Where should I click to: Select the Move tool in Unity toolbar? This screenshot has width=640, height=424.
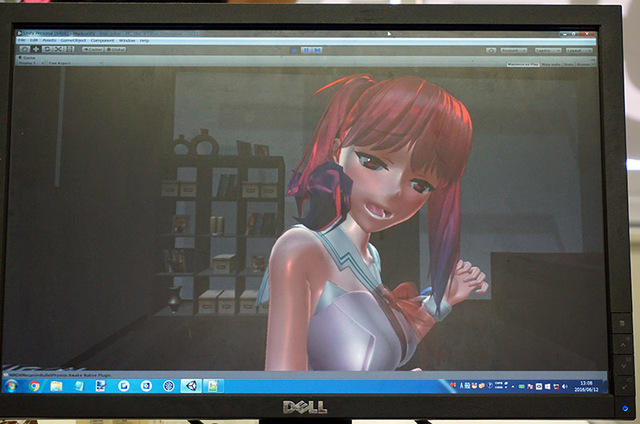pos(36,49)
